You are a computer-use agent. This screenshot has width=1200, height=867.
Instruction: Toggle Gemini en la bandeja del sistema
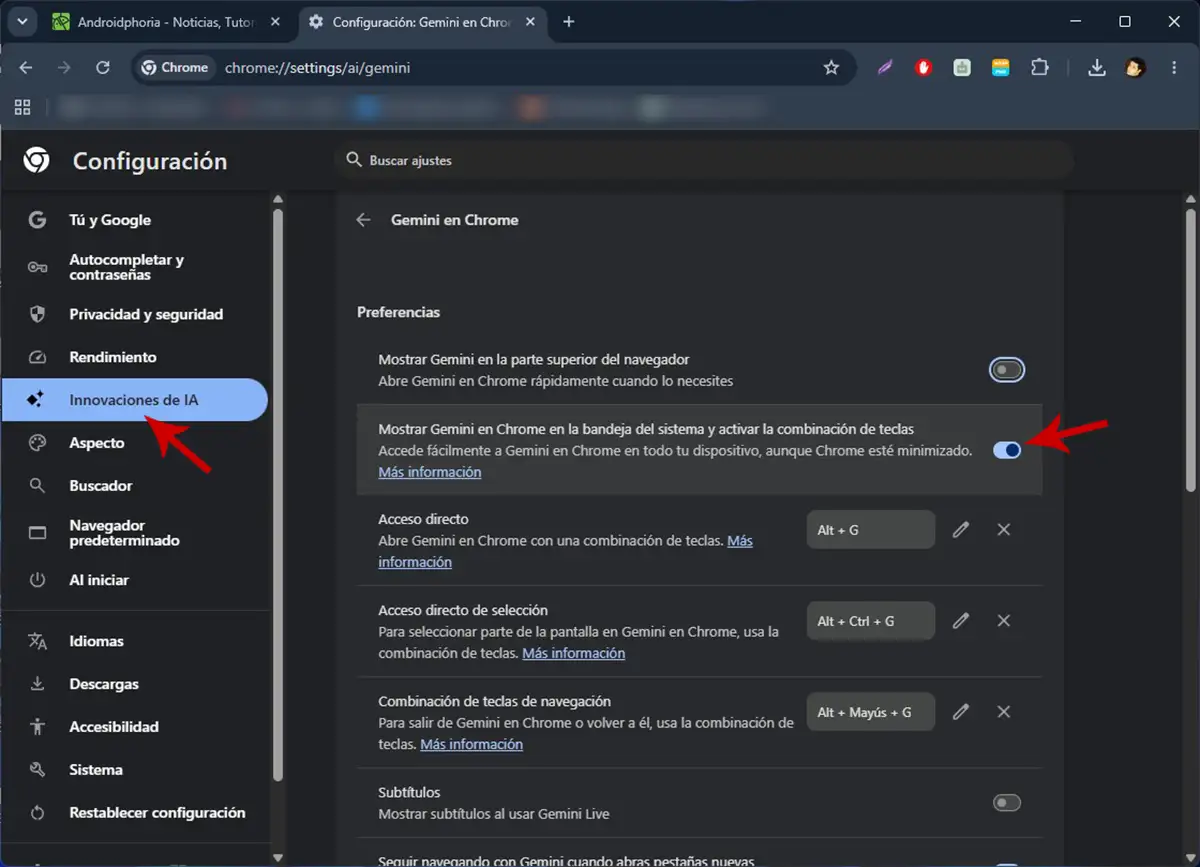(x=1007, y=450)
